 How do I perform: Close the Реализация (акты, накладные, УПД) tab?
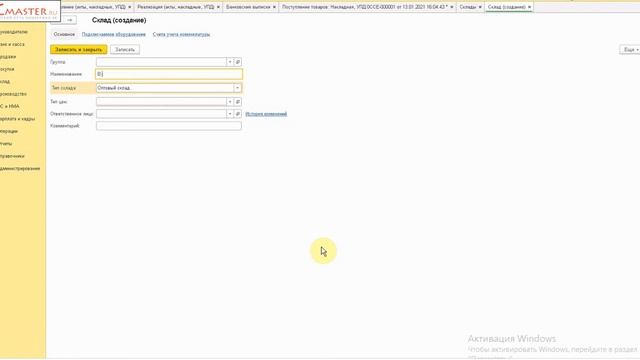[x=218, y=7]
